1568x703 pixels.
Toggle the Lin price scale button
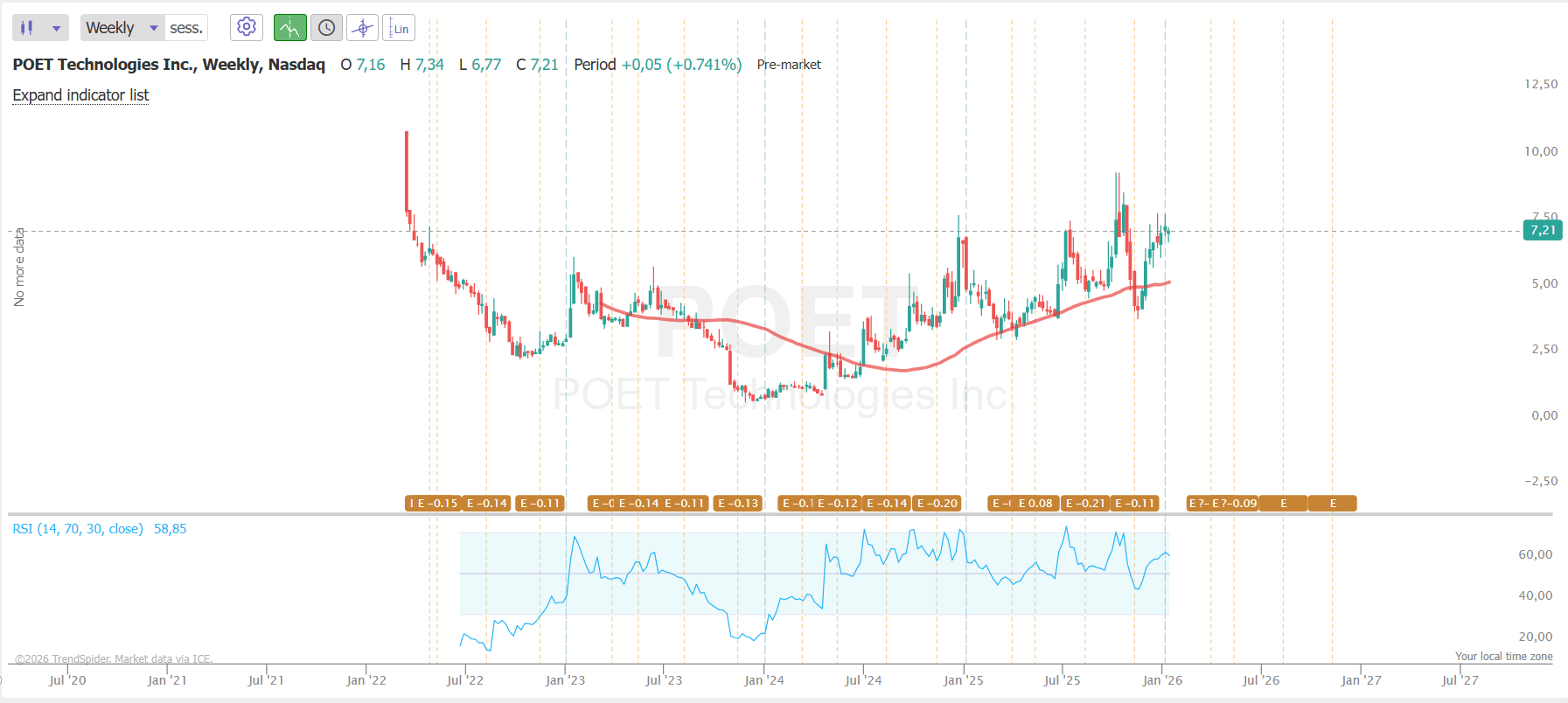coord(399,28)
